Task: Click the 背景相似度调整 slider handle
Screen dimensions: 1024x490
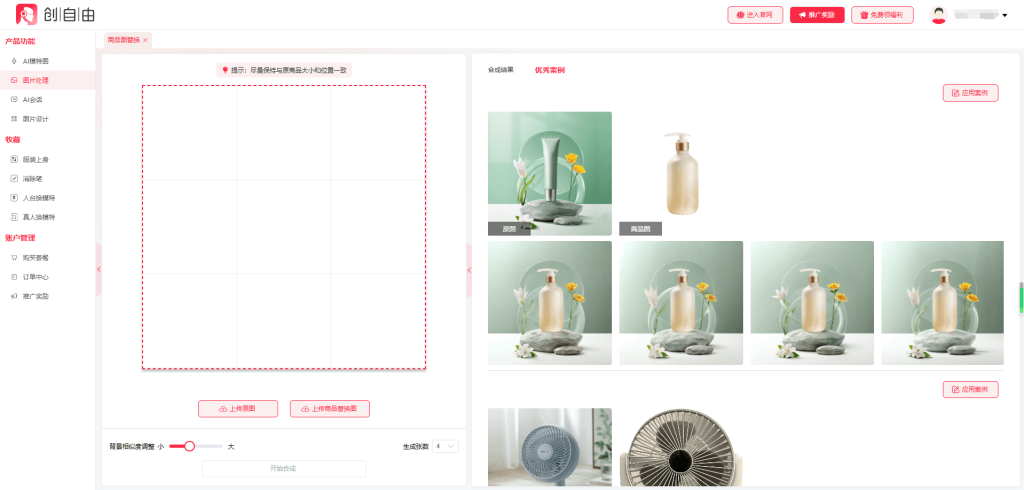Action: pos(189,446)
